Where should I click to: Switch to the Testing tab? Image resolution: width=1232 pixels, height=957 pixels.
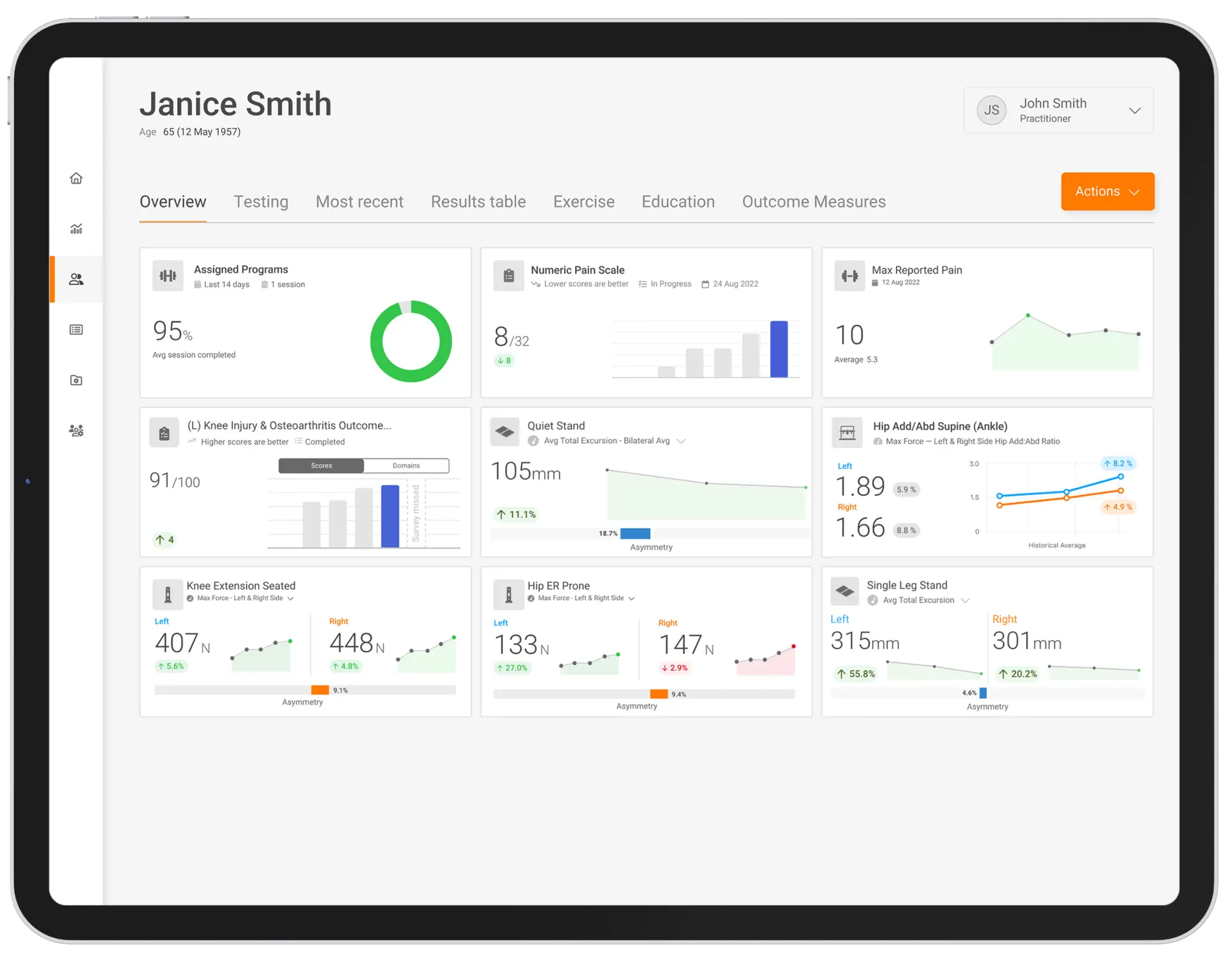coord(261,202)
